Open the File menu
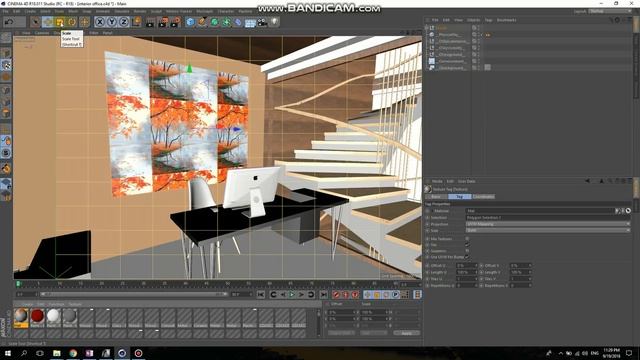The image size is (640, 360). pos(6,11)
